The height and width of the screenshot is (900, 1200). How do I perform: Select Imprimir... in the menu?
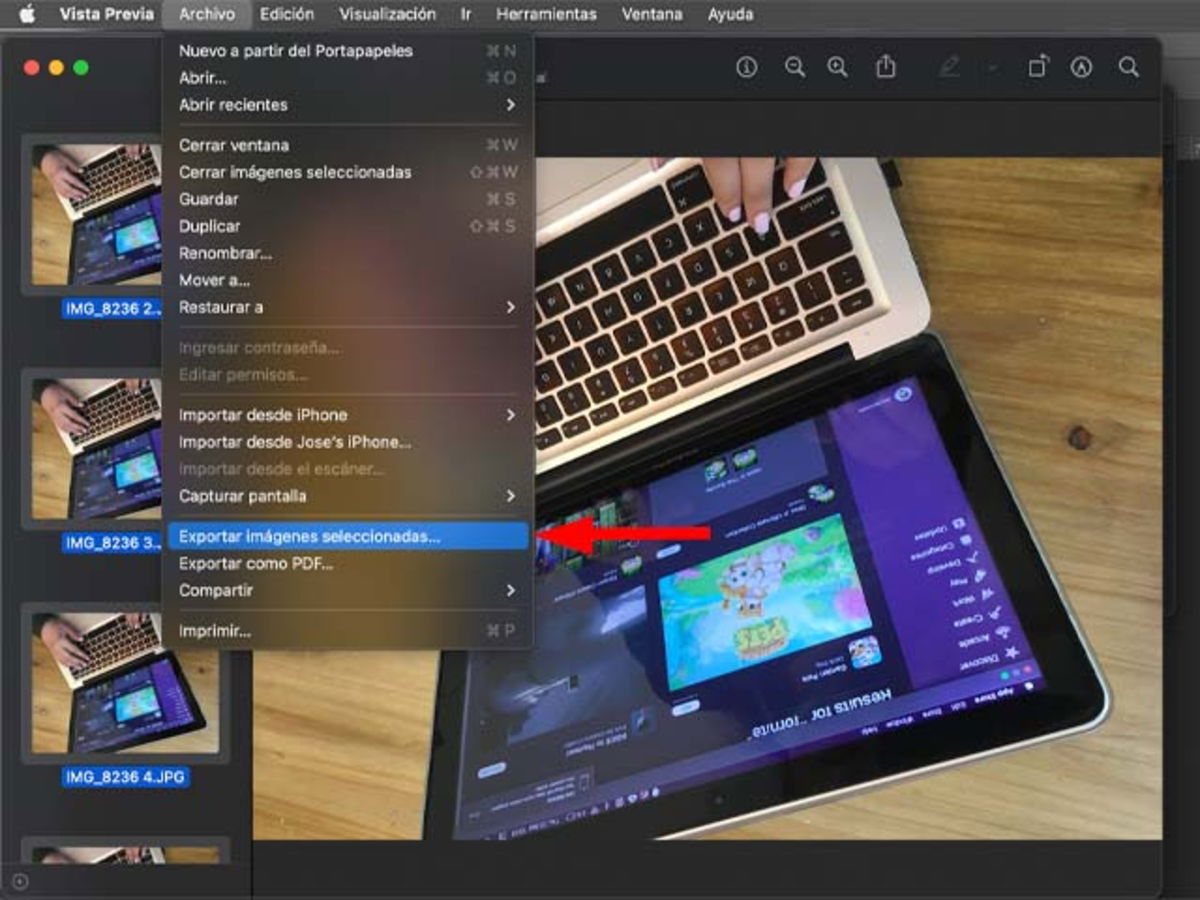[x=347, y=631]
